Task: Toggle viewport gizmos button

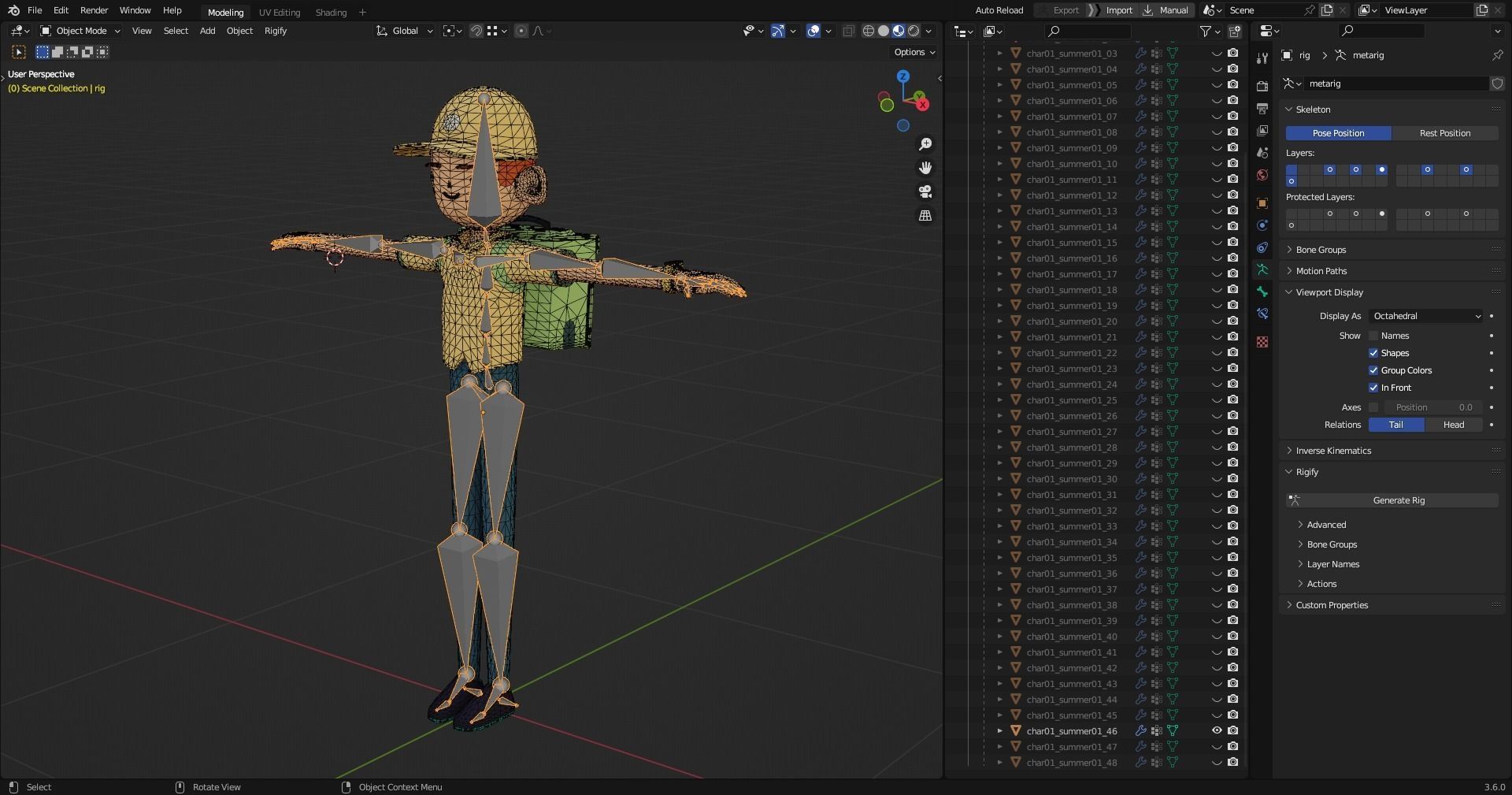Action: (777, 31)
